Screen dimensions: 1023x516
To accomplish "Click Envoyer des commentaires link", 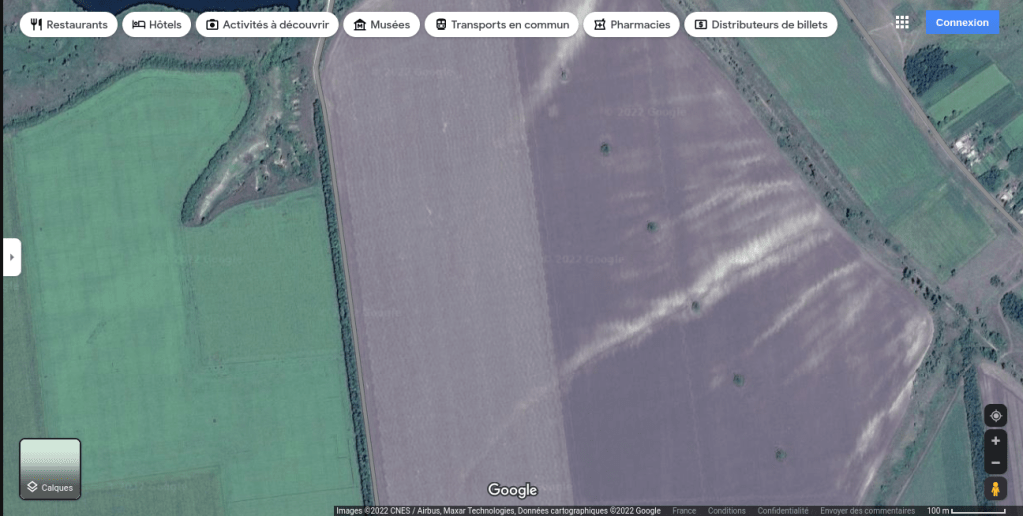I will click(x=867, y=511).
